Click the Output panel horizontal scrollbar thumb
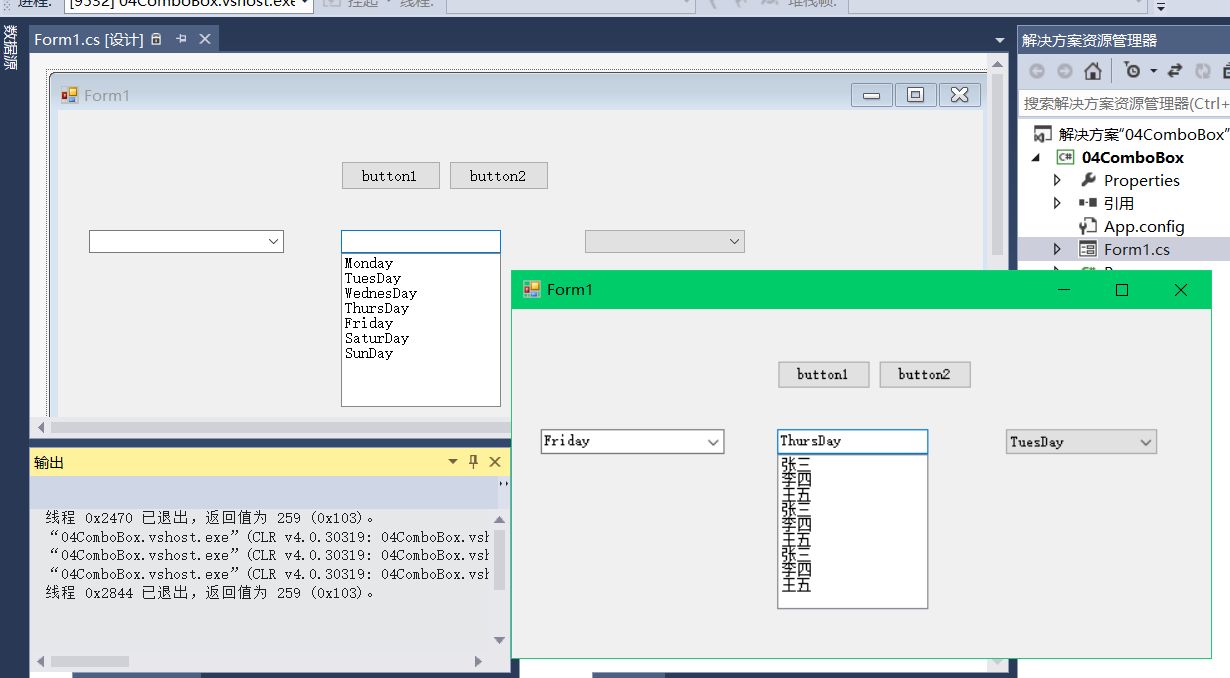 tap(90, 661)
